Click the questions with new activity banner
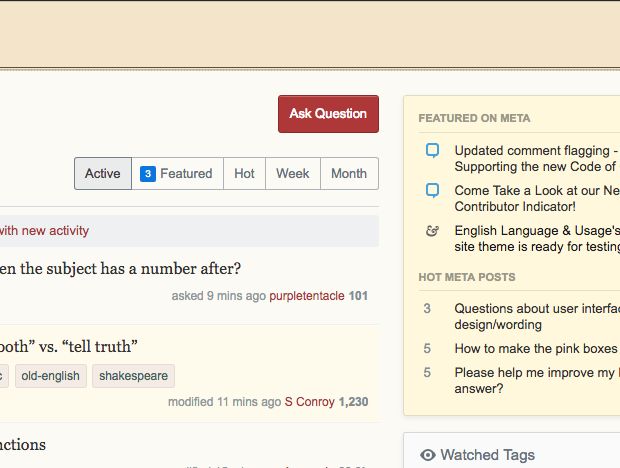The width and height of the screenshot is (620, 468). click(189, 231)
